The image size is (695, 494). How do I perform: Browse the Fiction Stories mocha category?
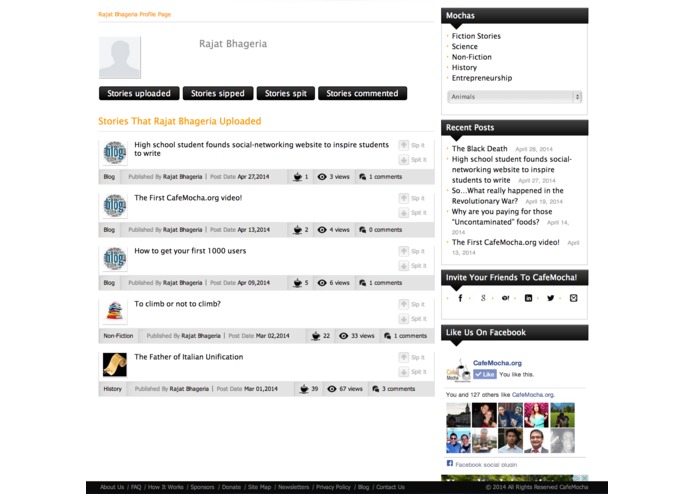coord(476,36)
